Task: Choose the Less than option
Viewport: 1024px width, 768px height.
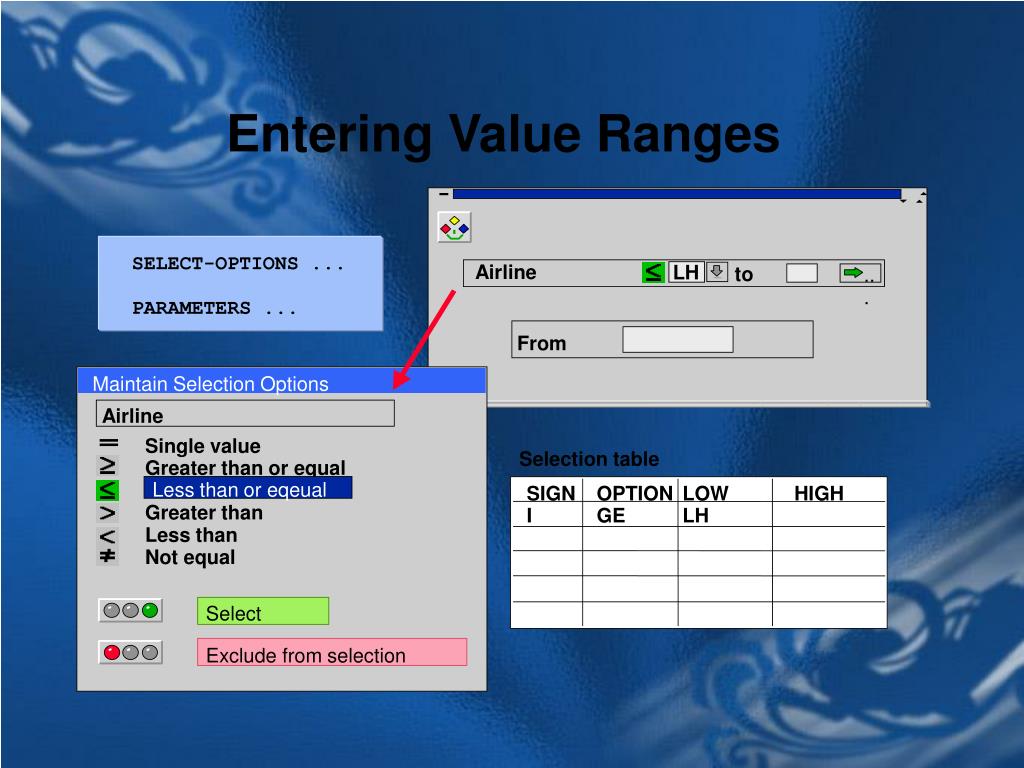Action: 191,535
